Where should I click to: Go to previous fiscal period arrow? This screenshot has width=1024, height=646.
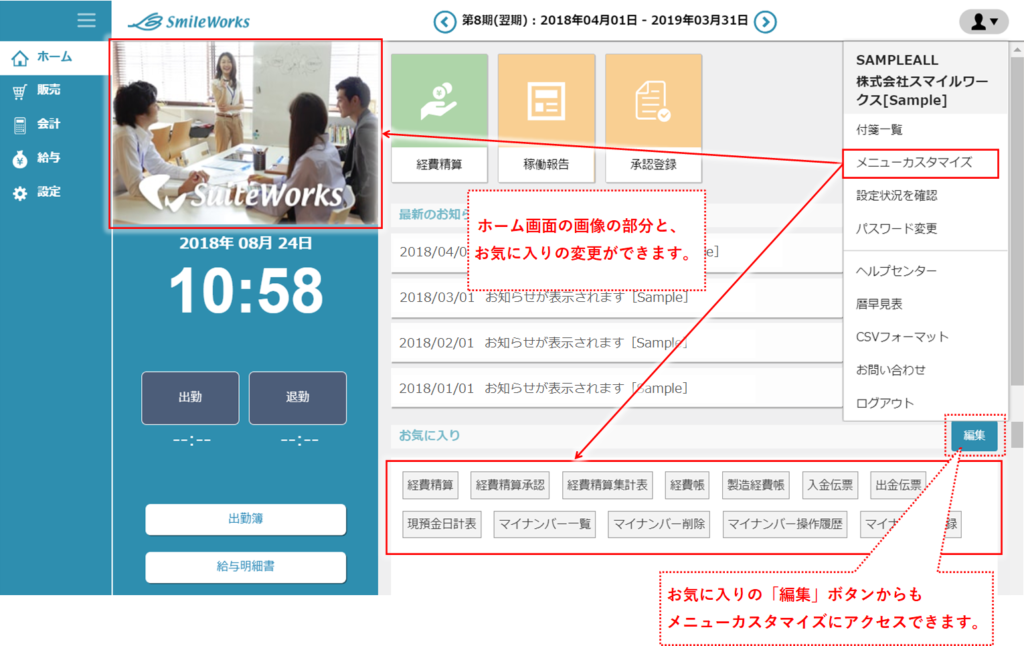point(445,22)
